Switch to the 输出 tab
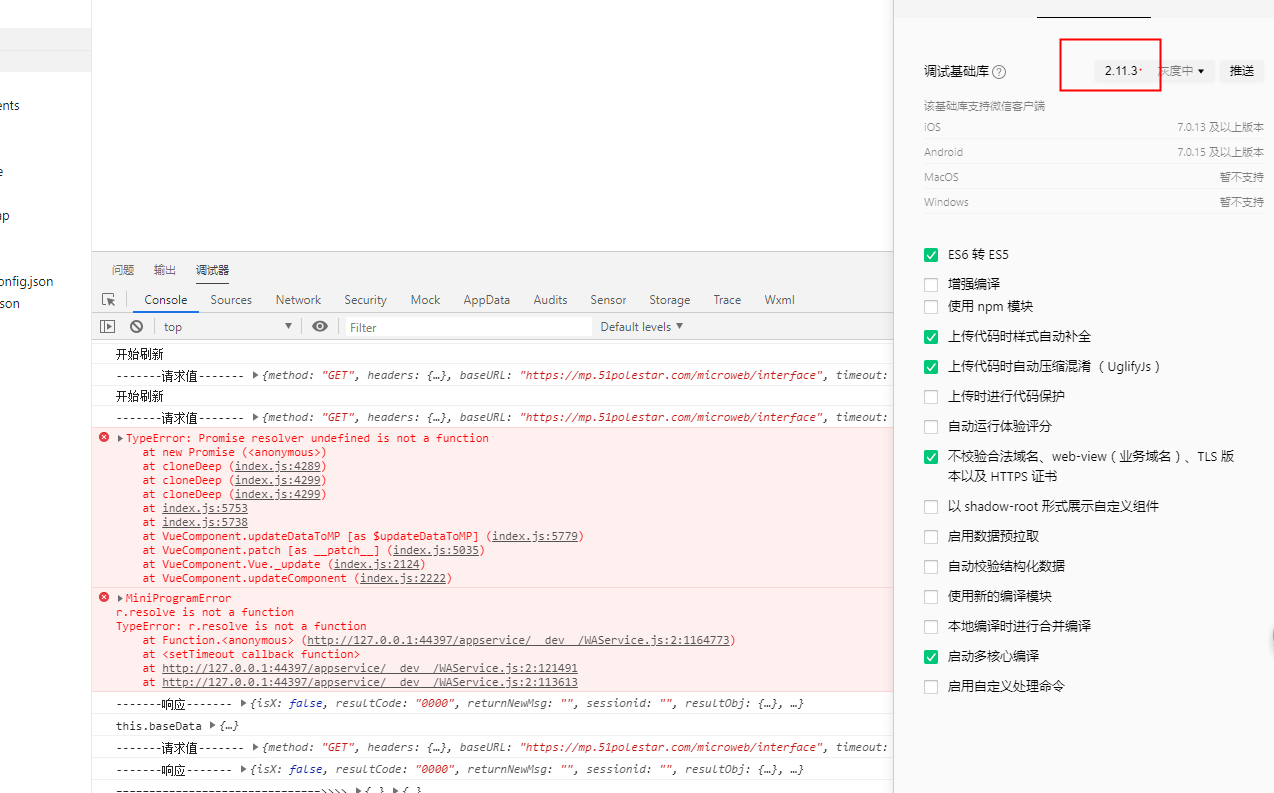The width and height of the screenshot is (1274, 793). 165,270
